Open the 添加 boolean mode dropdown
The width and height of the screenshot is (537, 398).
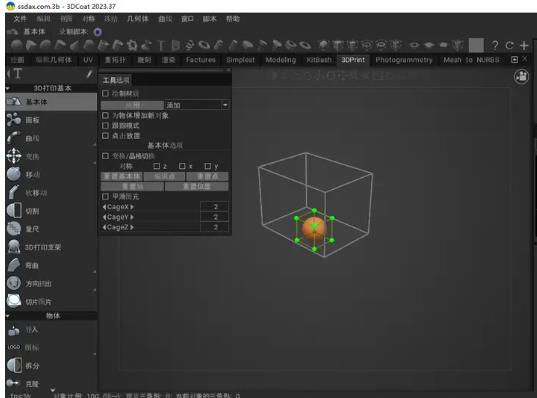(x=197, y=105)
